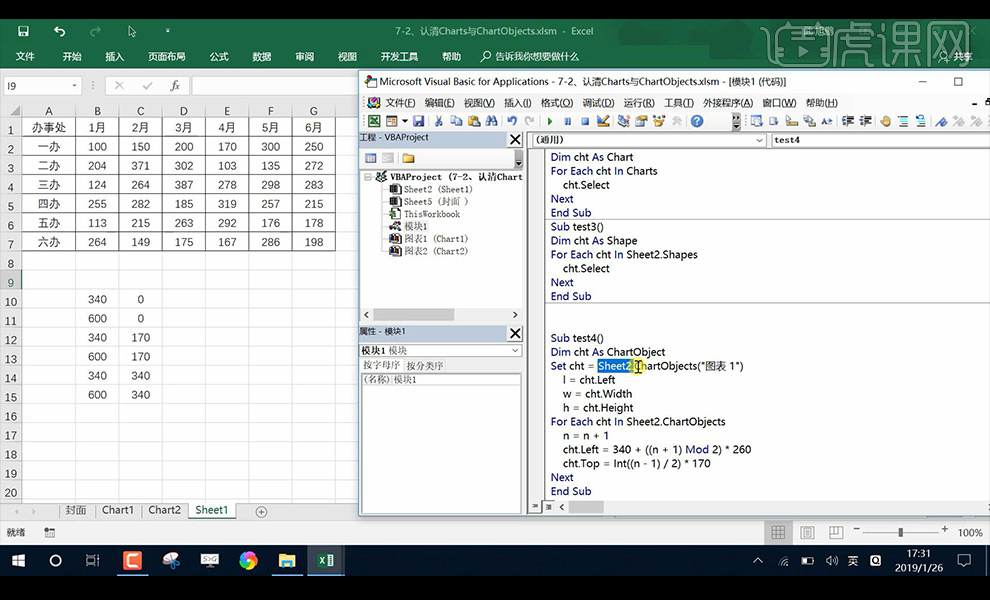Image resolution: width=990 pixels, height=600 pixels.
Task: Click project panel horizontal scrollbar
Action: point(414,315)
